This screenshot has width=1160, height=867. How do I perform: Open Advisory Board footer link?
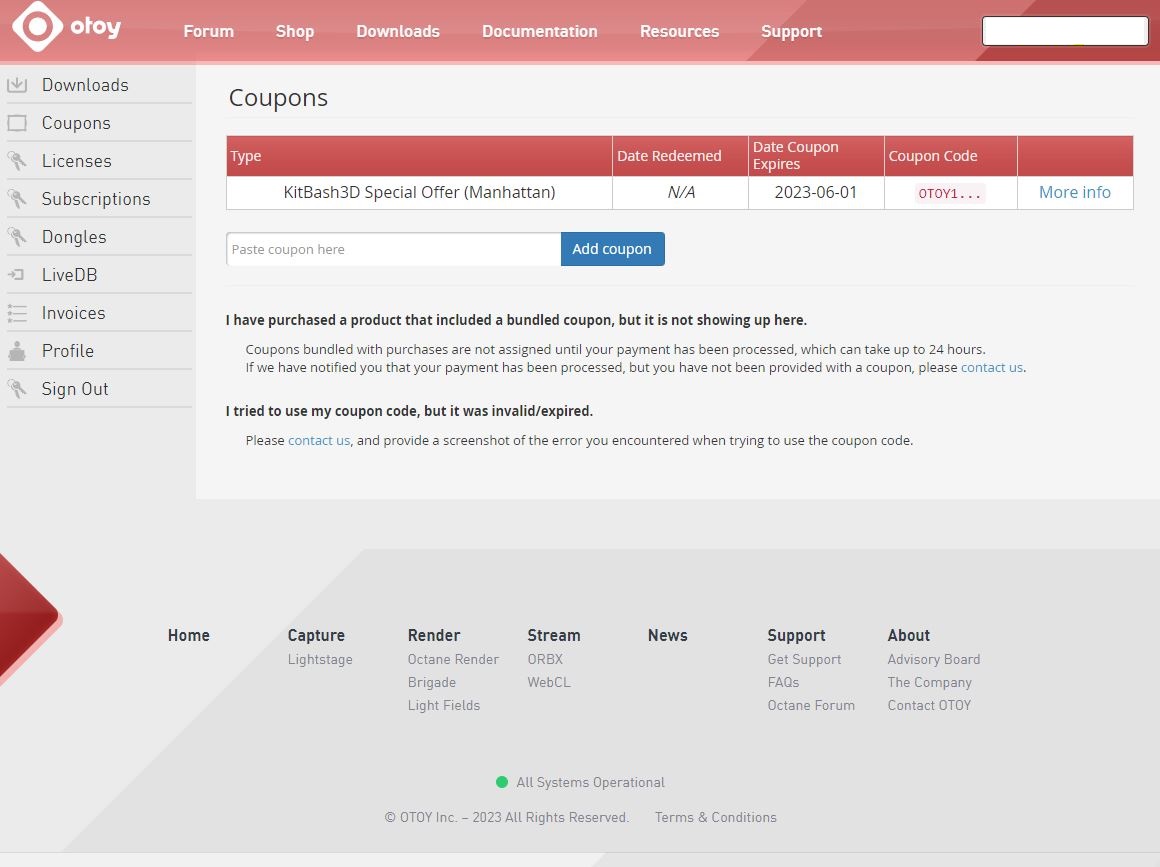coord(934,659)
